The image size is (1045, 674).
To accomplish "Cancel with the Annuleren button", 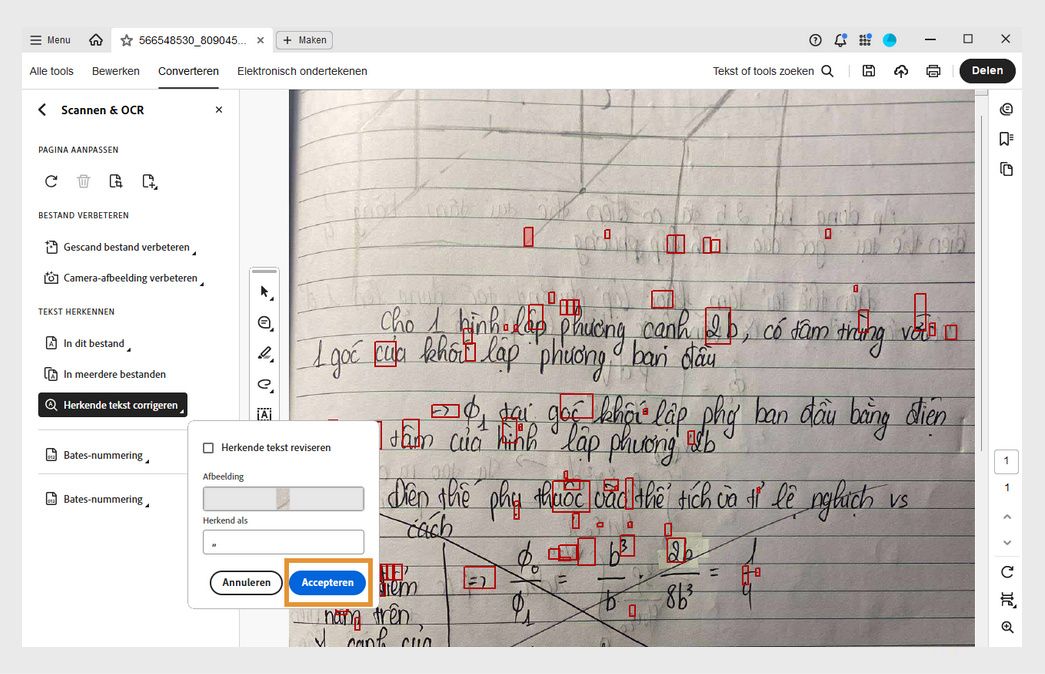I will [246, 582].
